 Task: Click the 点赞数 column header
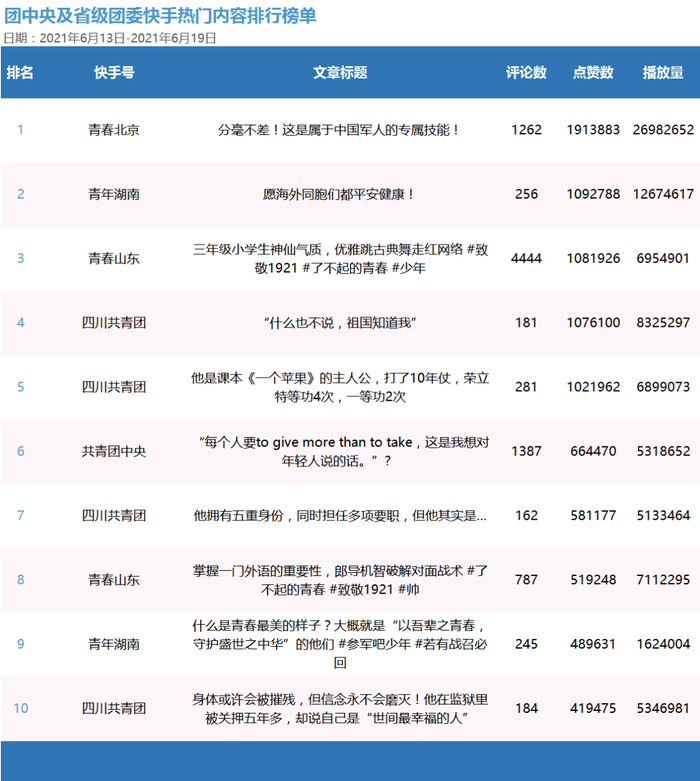[593, 73]
